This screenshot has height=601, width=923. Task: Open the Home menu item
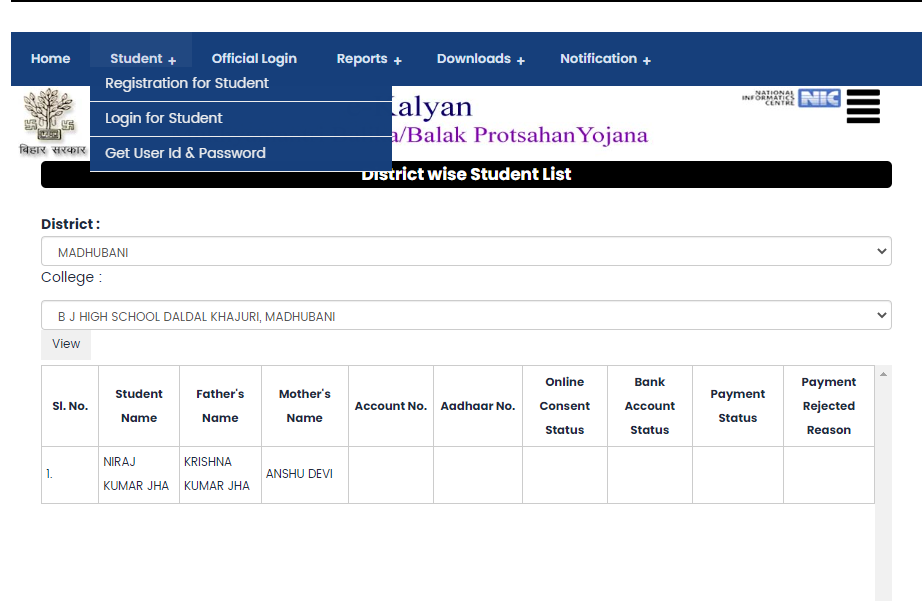[50, 59]
